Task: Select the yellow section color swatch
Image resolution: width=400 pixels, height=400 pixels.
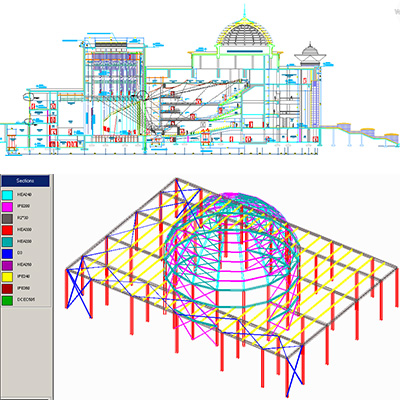Action: (7, 276)
